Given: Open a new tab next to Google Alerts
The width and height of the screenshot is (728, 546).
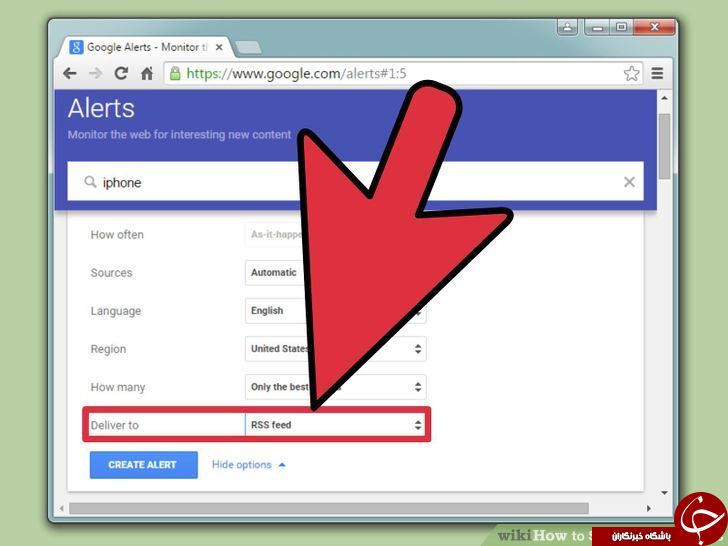Looking at the screenshot, I should [248, 47].
